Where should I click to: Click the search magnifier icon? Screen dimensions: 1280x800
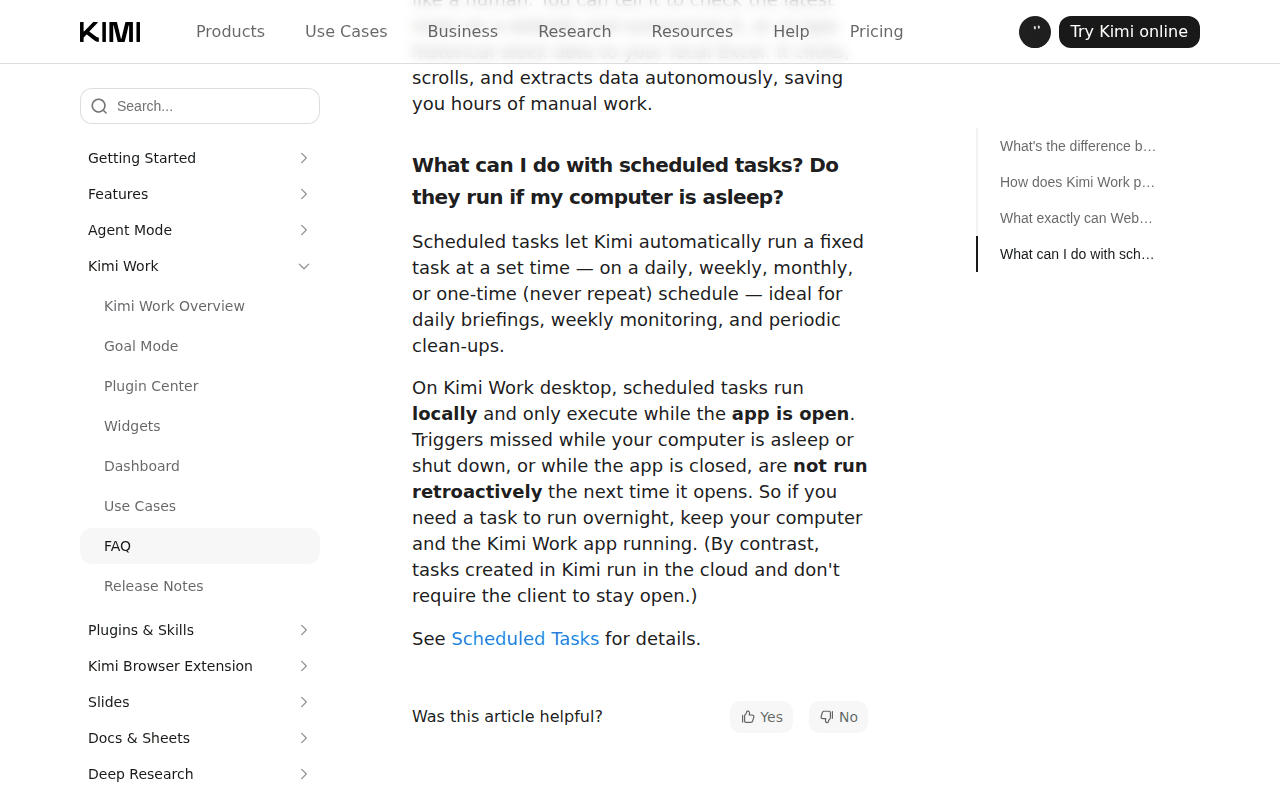99,106
